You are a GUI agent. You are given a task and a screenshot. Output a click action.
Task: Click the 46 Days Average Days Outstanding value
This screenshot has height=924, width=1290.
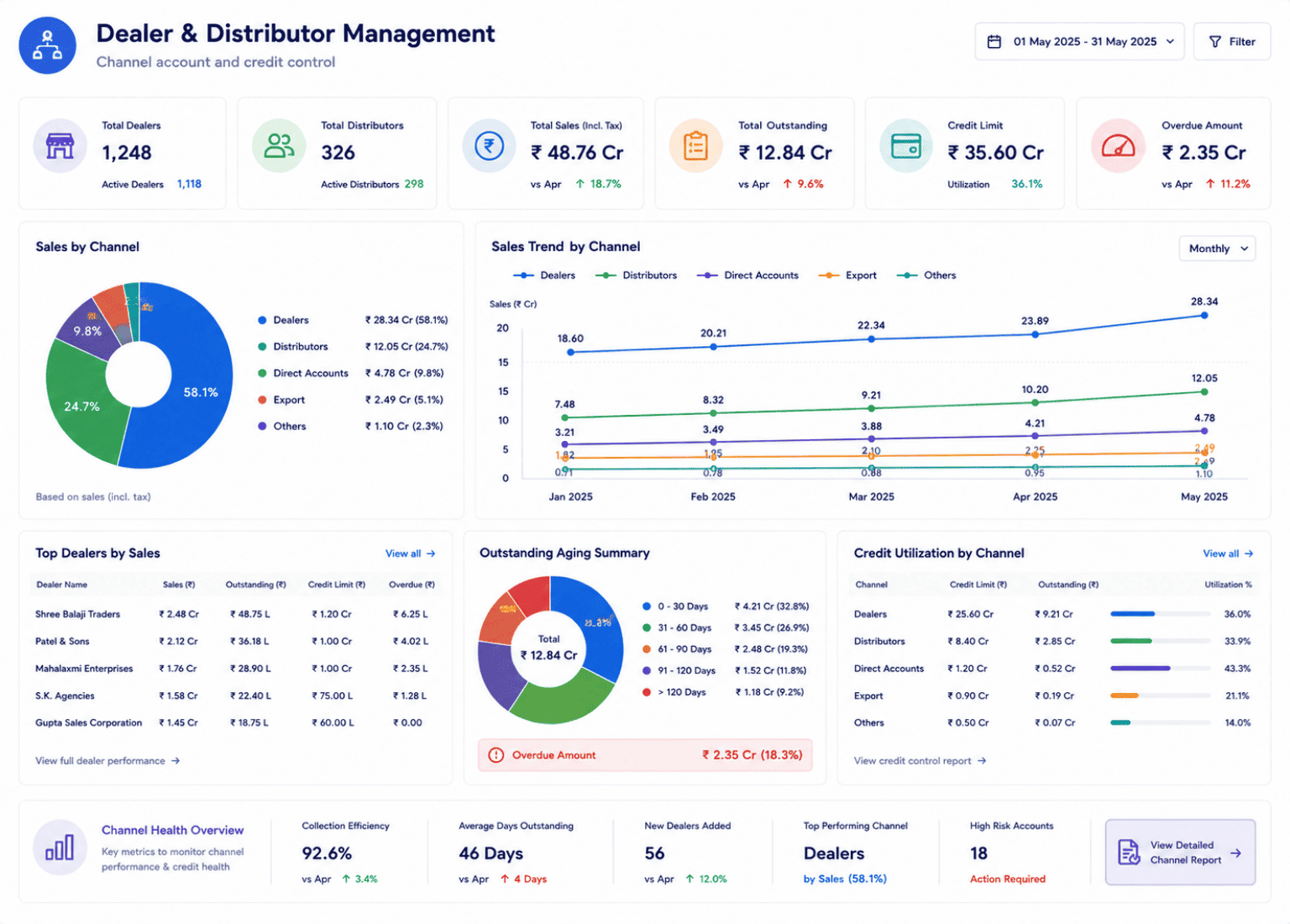click(490, 853)
